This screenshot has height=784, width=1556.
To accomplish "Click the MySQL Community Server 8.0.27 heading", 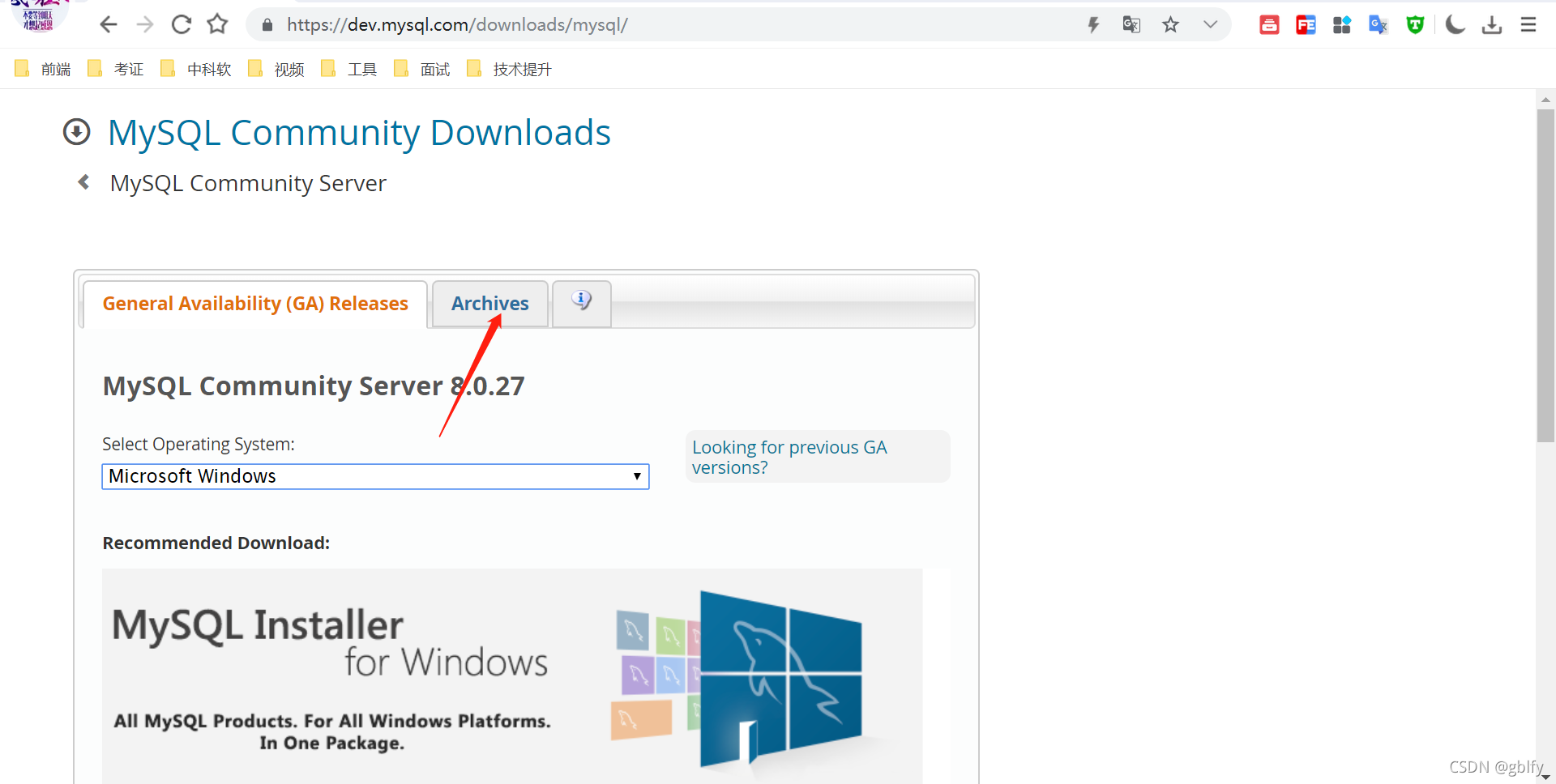I will pyautogui.click(x=314, y=386).
